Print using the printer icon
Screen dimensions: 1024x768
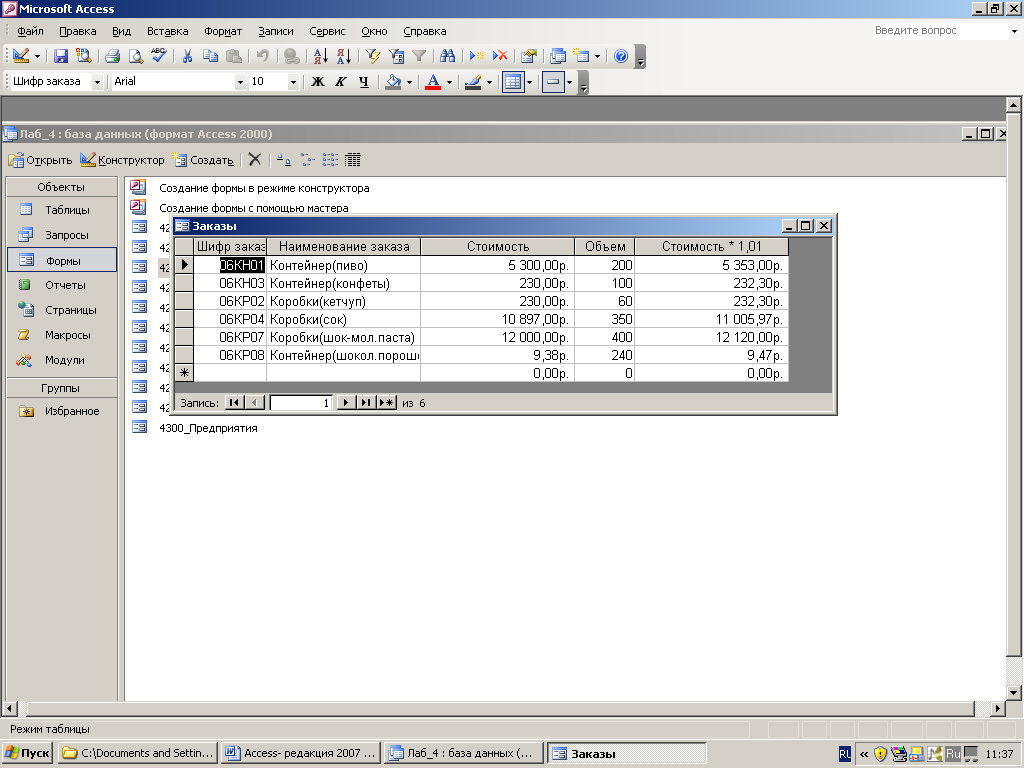[x=112, y=56]
